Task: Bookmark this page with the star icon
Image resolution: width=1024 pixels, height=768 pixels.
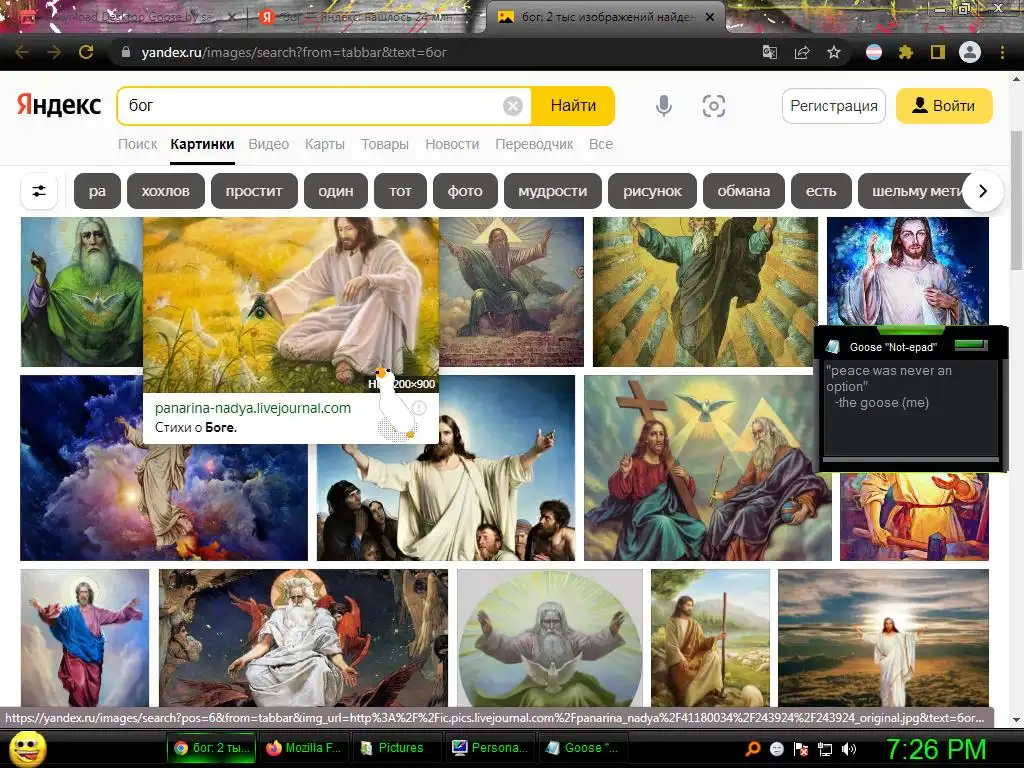Action: tap(834, 52)
